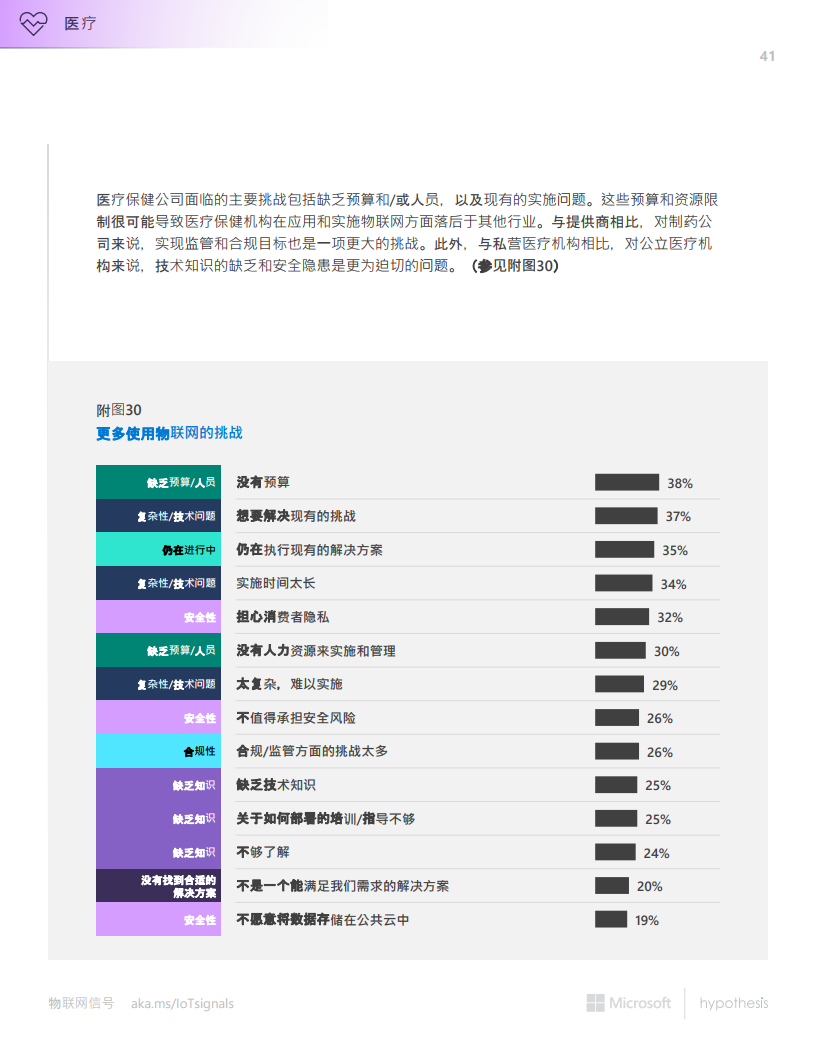Screen dimensions: 816x1056
Task: Select the row label 想要解决现有的挑战
Action: (296, 516)
